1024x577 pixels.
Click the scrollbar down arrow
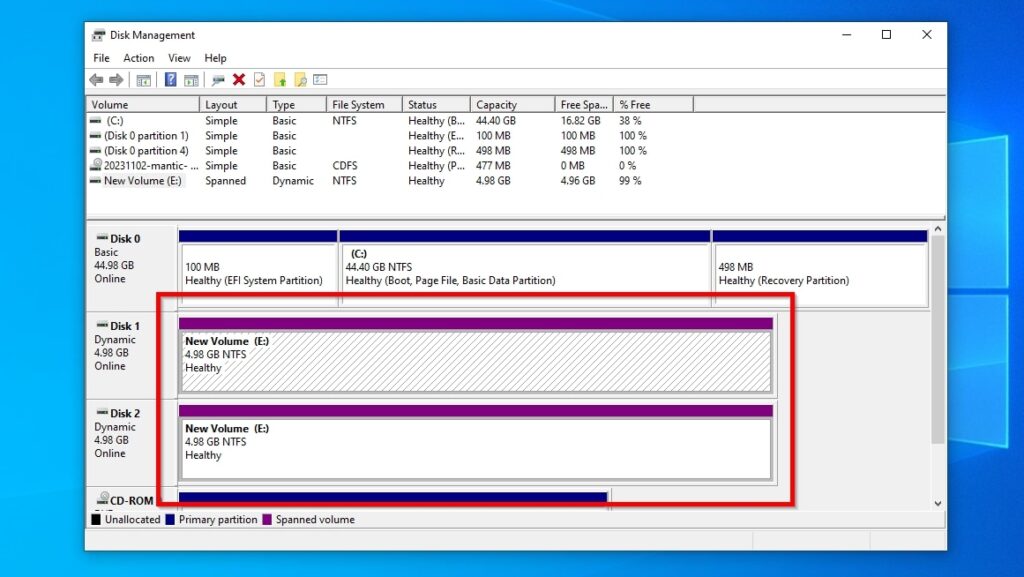937,504
